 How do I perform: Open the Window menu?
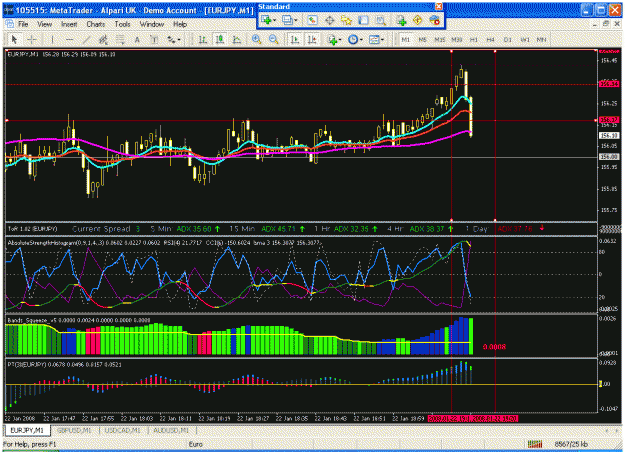click(x=151, y=24)
